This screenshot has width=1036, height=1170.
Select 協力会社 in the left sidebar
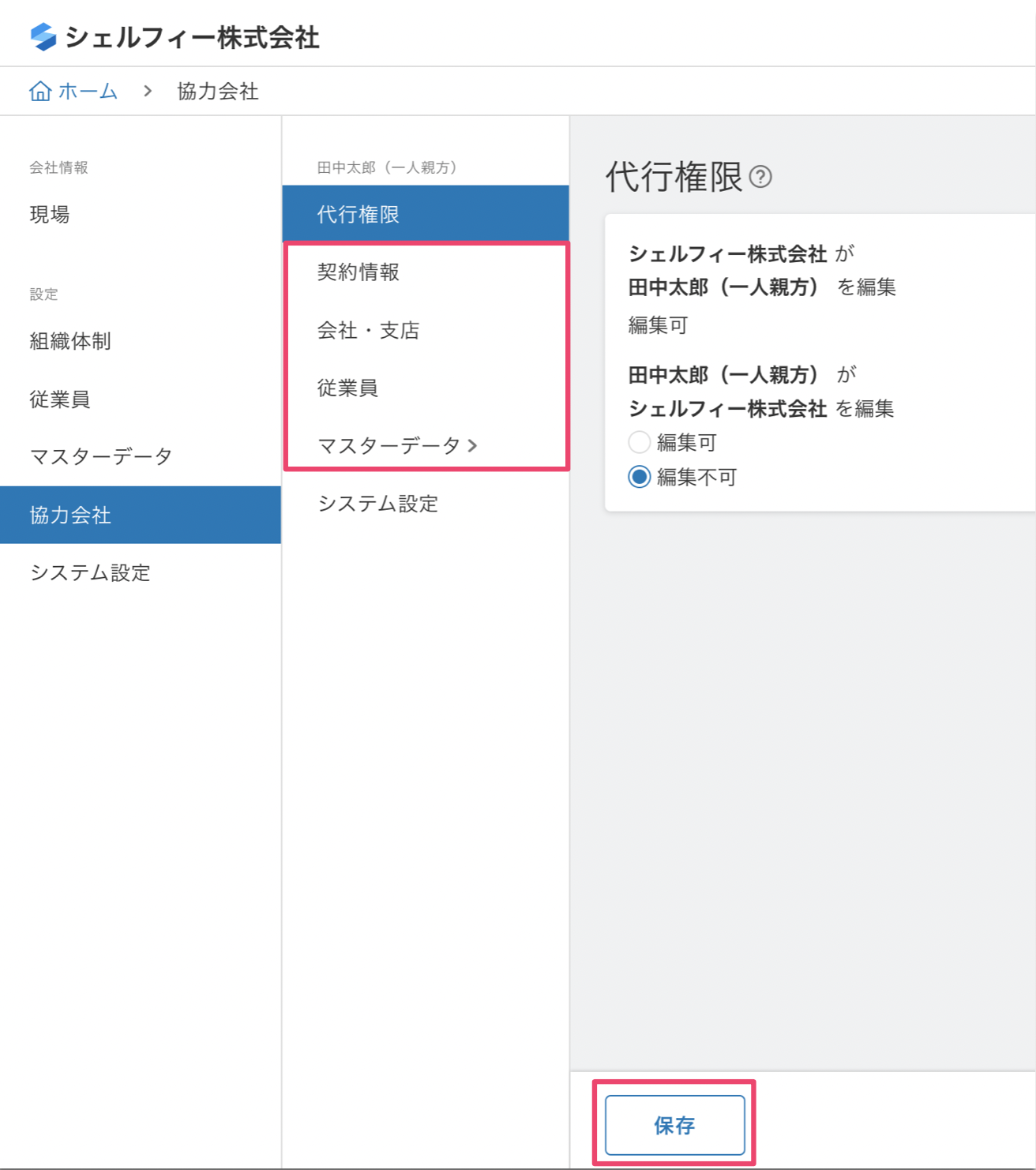point(70,515)
